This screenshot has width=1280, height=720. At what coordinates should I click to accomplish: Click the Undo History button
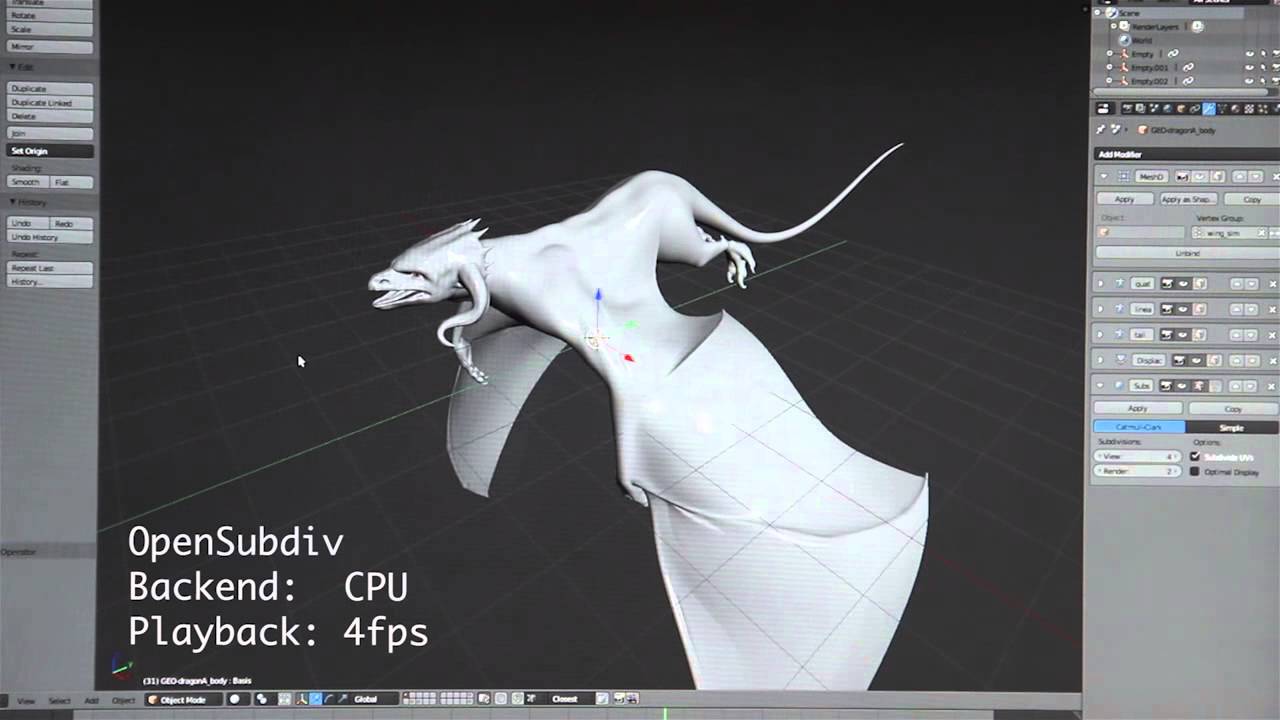tap(50, 237)
